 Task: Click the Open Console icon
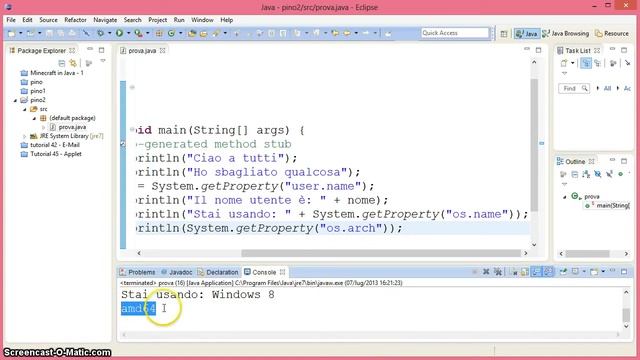click(x=594, y=272)
